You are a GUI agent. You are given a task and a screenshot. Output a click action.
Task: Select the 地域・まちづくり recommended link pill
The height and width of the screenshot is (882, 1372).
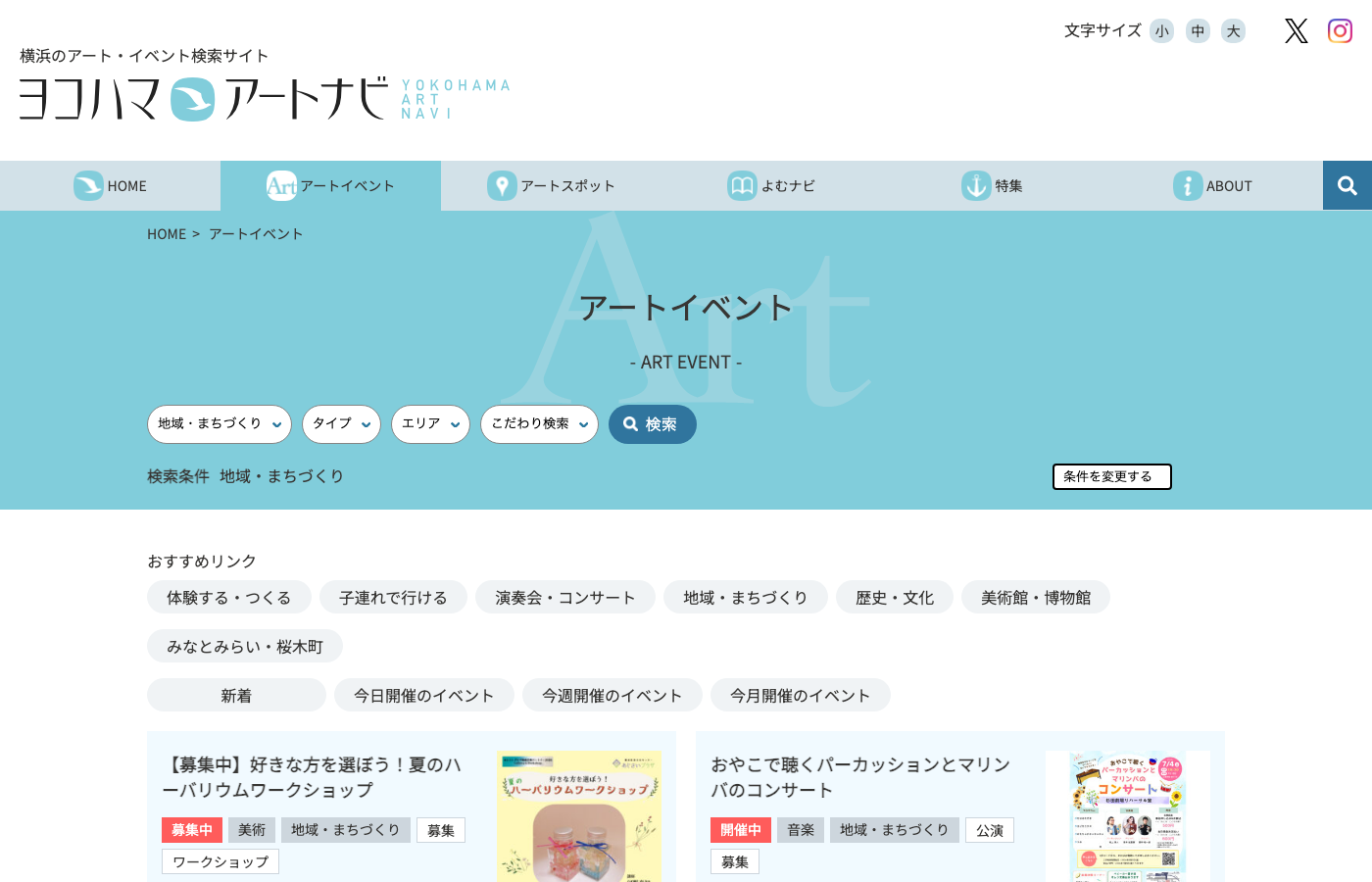coord(746,597)
